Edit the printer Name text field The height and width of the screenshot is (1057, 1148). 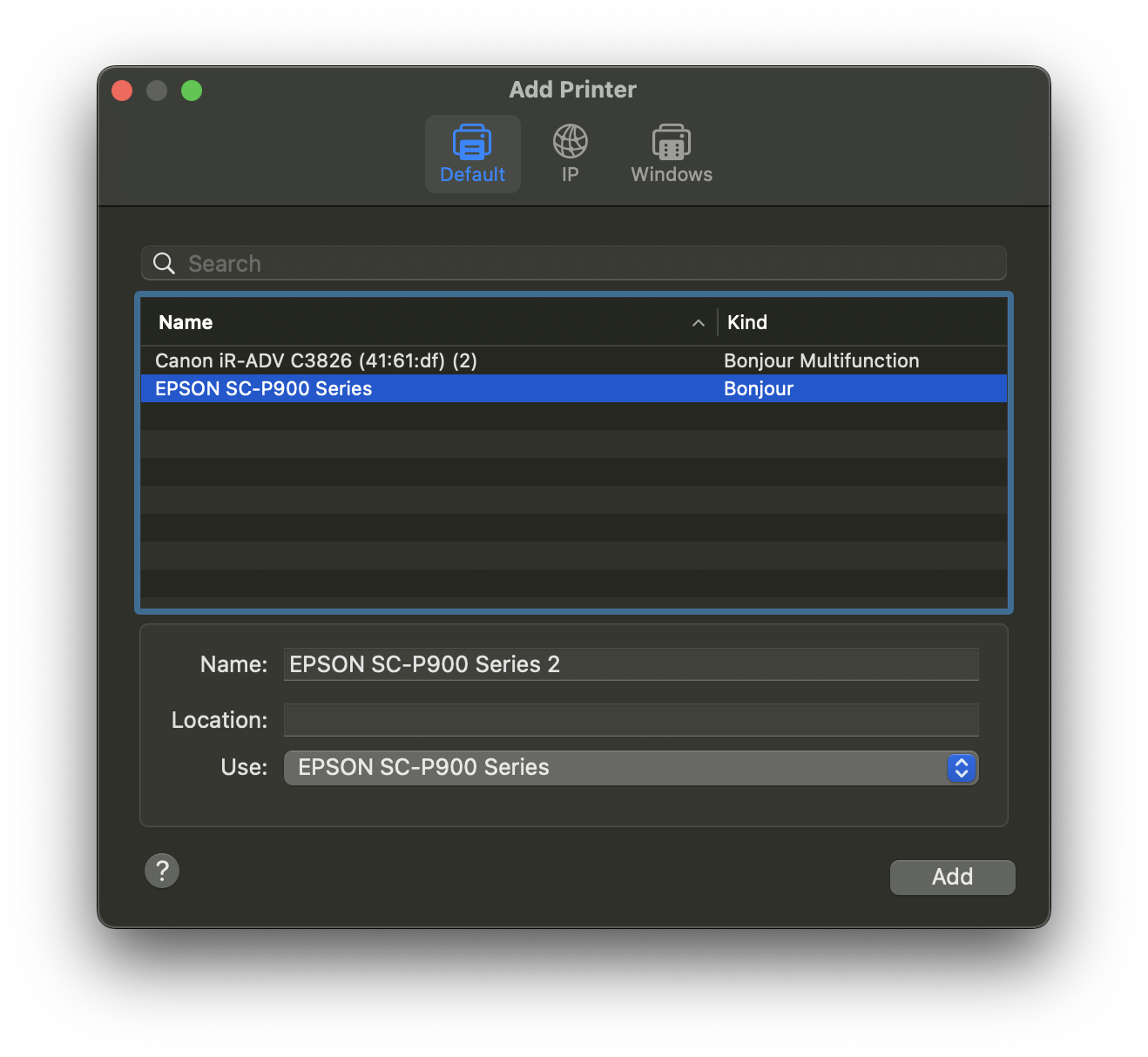(631, 664)
